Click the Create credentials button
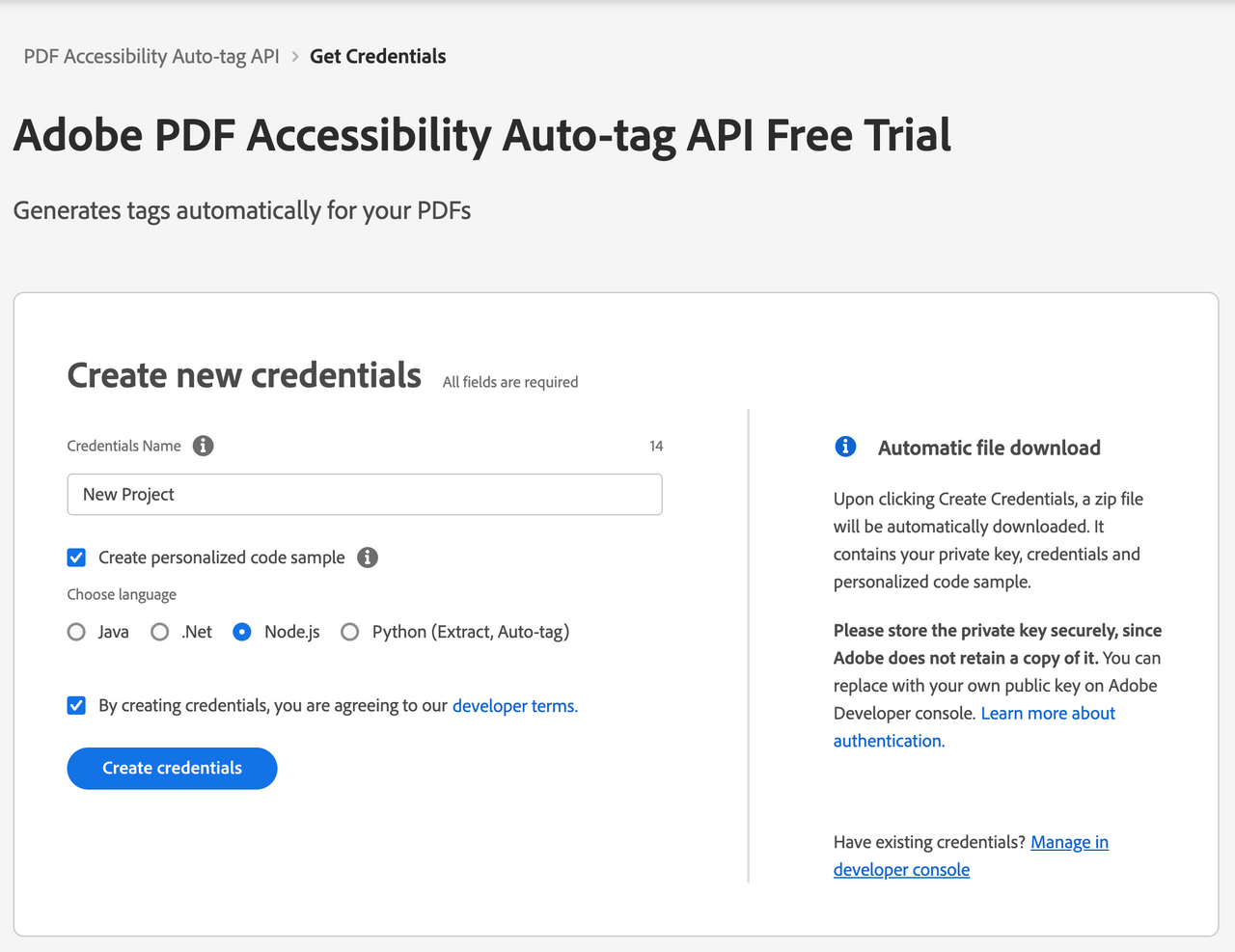 click(x=173, y=769)
